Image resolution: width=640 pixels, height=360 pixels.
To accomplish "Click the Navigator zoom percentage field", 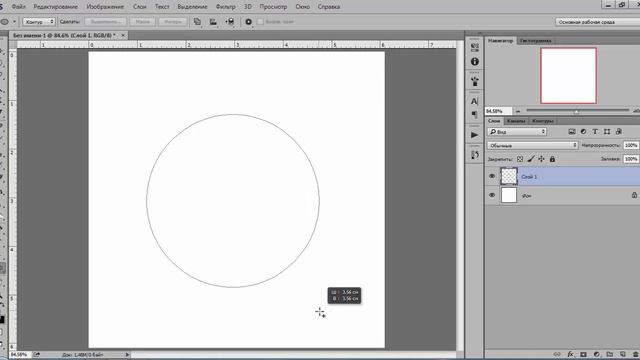I will point(498,111).
